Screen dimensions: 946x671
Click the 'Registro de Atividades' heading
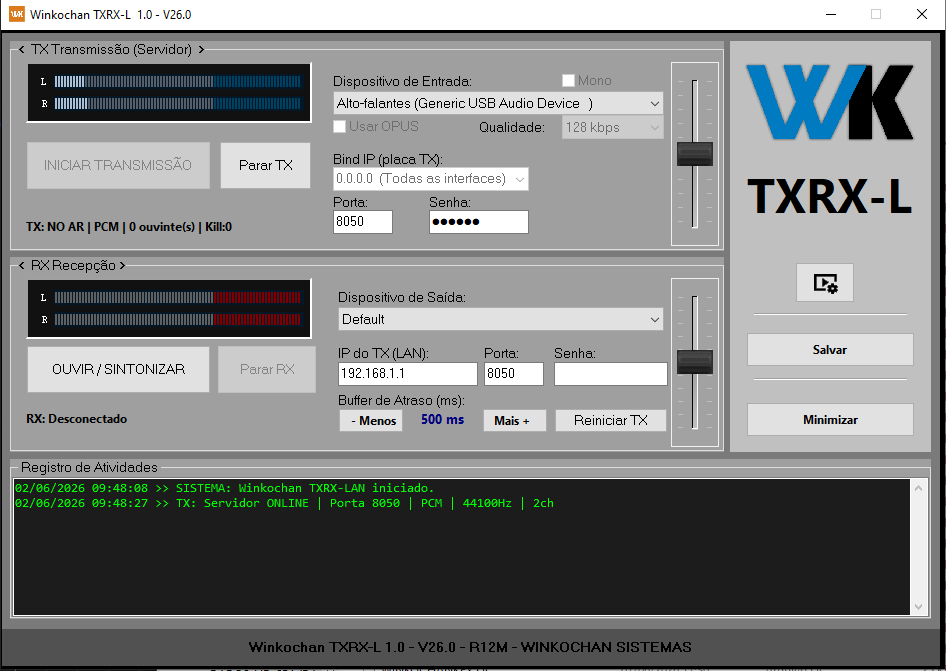pos(89,467)
